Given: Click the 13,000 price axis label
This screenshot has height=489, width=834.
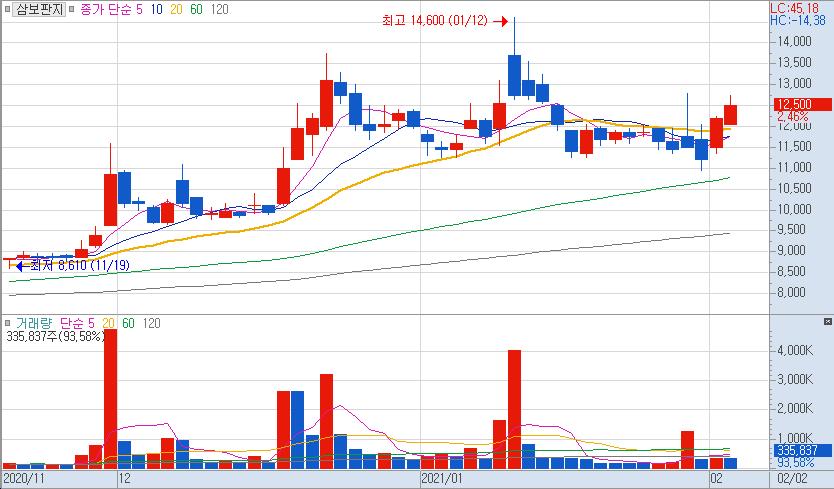Looking at the screenshot, I should click(795, 84).
